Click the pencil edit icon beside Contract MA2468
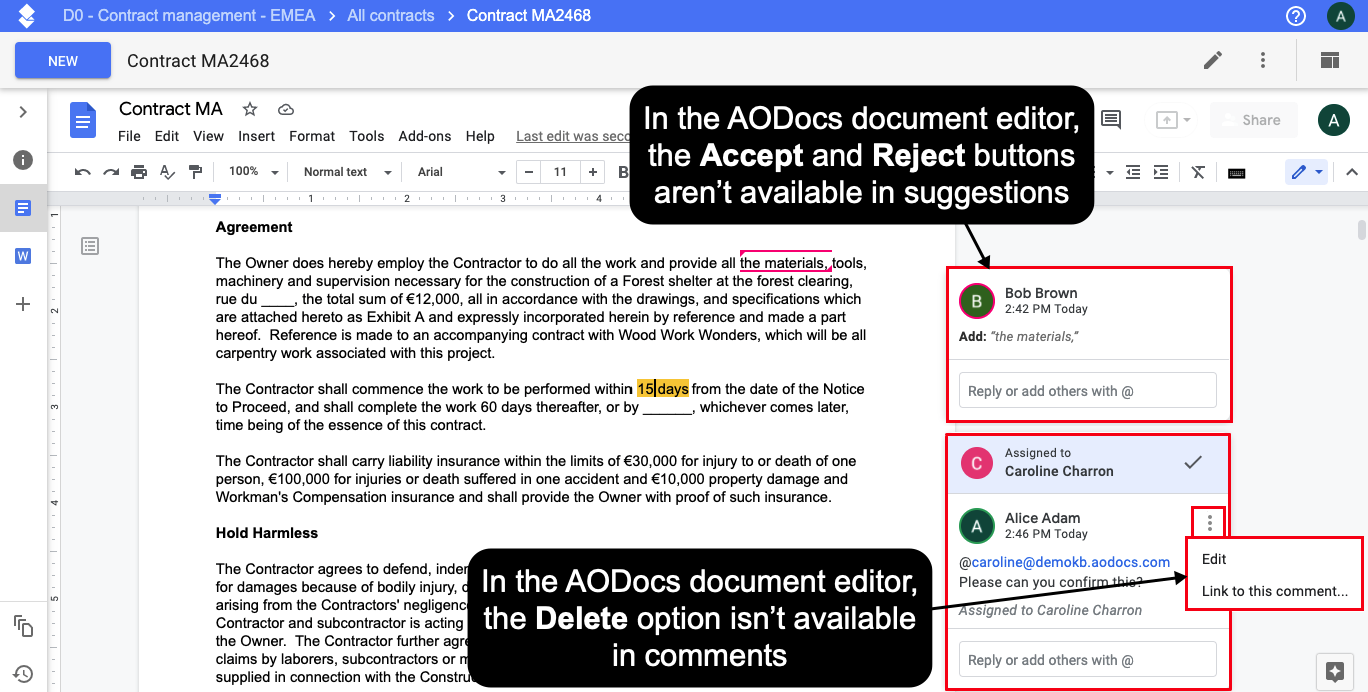This screenshot has height=692, width=1368. pos(1213,60)
